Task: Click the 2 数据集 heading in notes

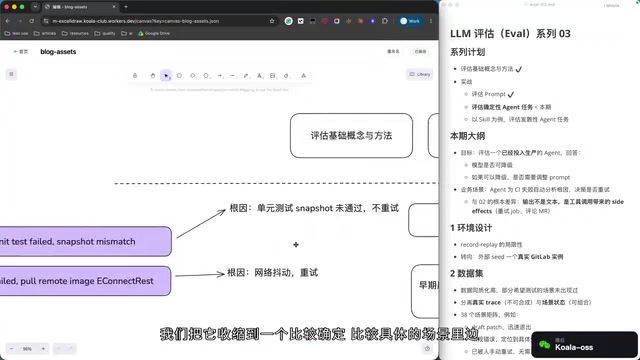Action: tap(467, 273)
